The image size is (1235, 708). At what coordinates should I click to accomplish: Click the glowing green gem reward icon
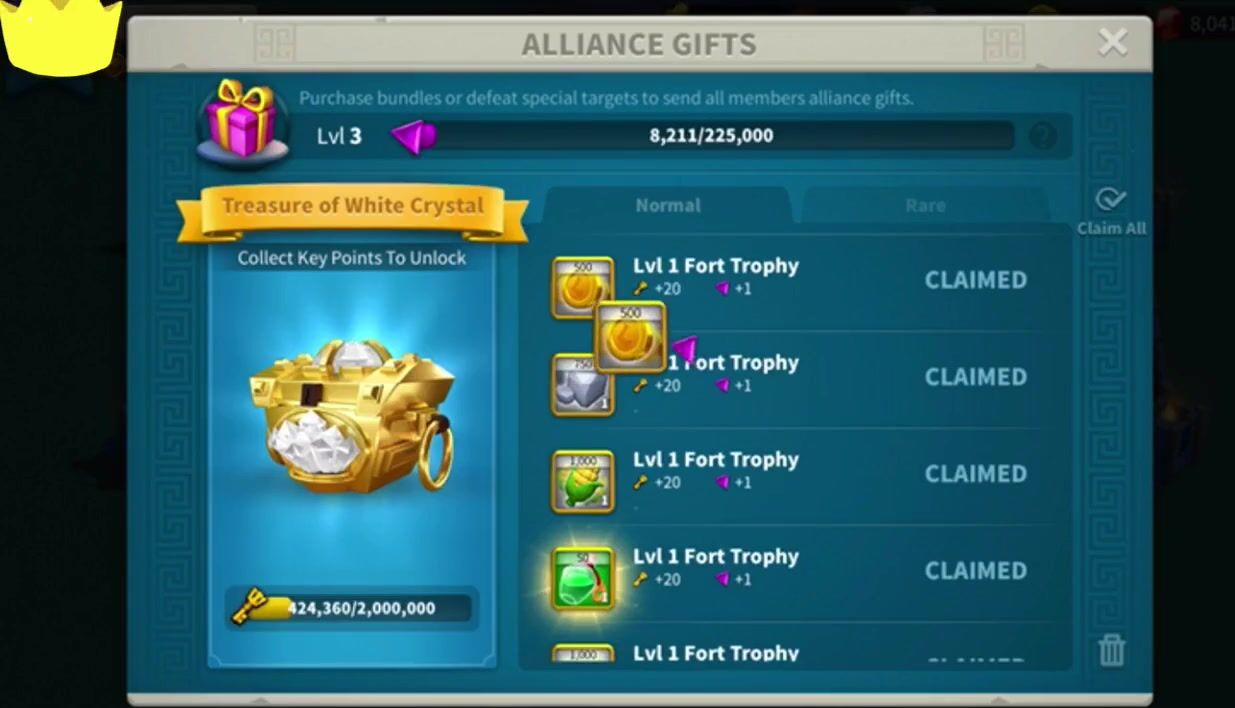(583, 578)
